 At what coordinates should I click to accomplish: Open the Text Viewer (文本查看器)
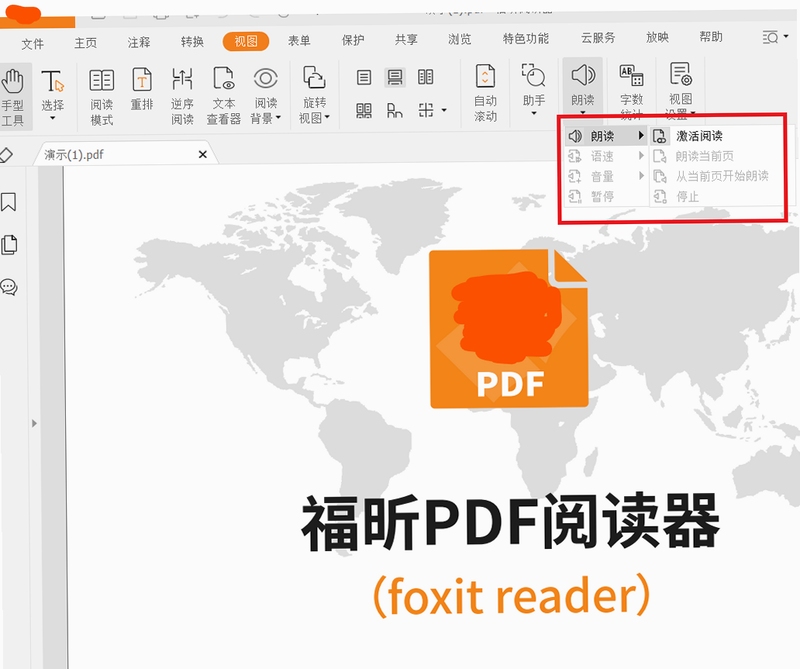223,96
